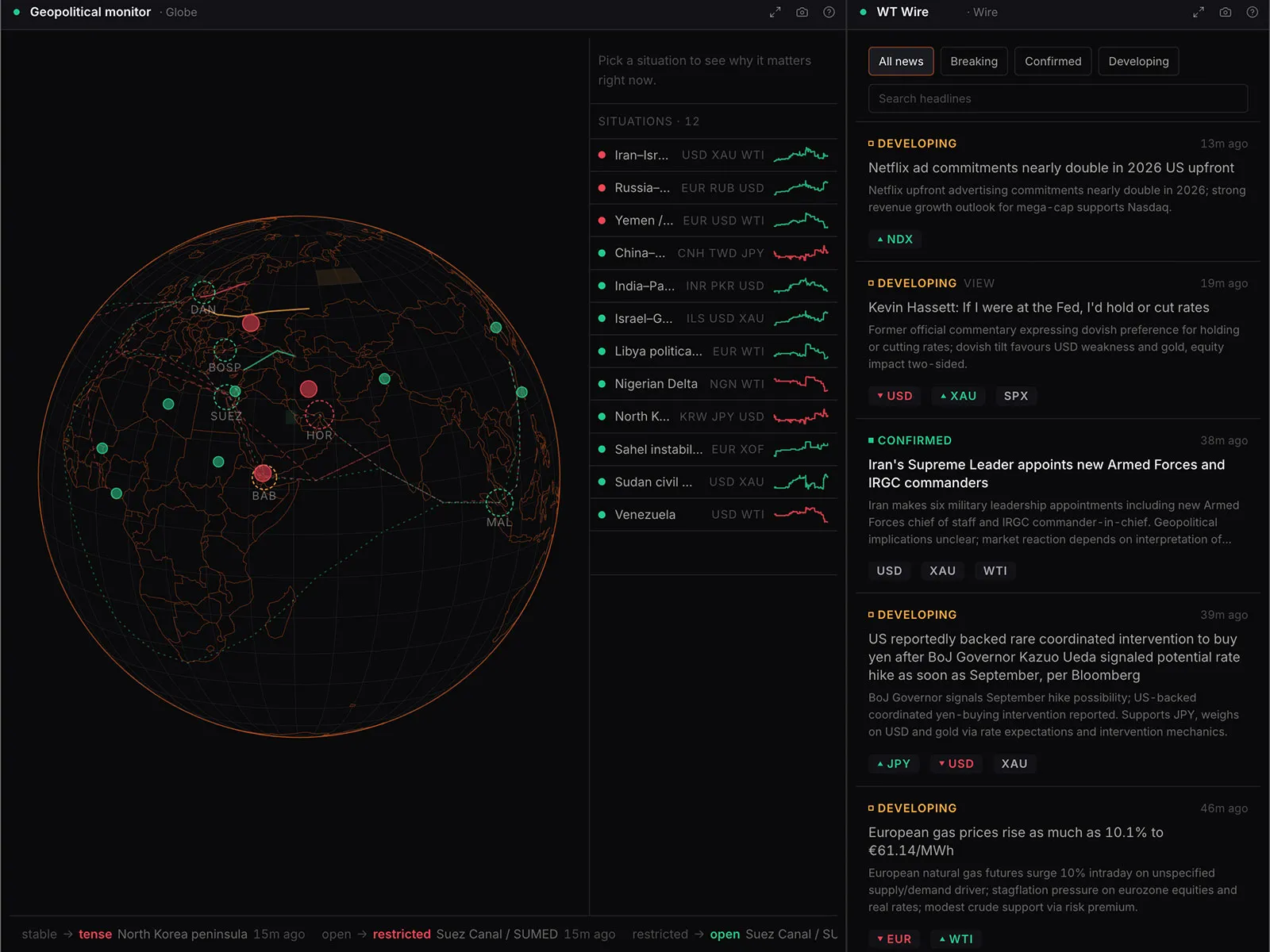Viewport: 1270px width, 952px height.
Task: Click the North Korea peninsula ticker item
Action: tap(164, 934)
